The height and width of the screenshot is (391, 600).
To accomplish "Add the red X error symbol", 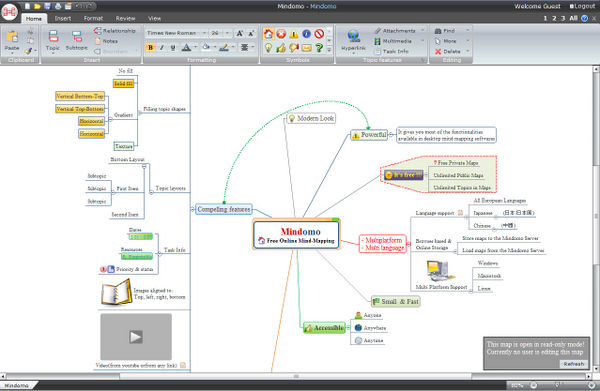I will (x=281, y=34).
